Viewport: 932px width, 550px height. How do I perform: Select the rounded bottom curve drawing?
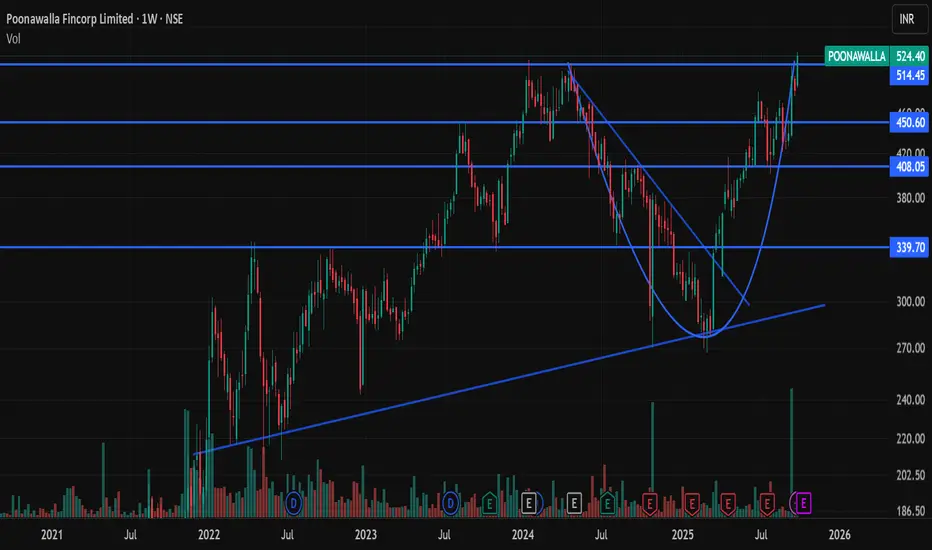(x=706, y=336)
